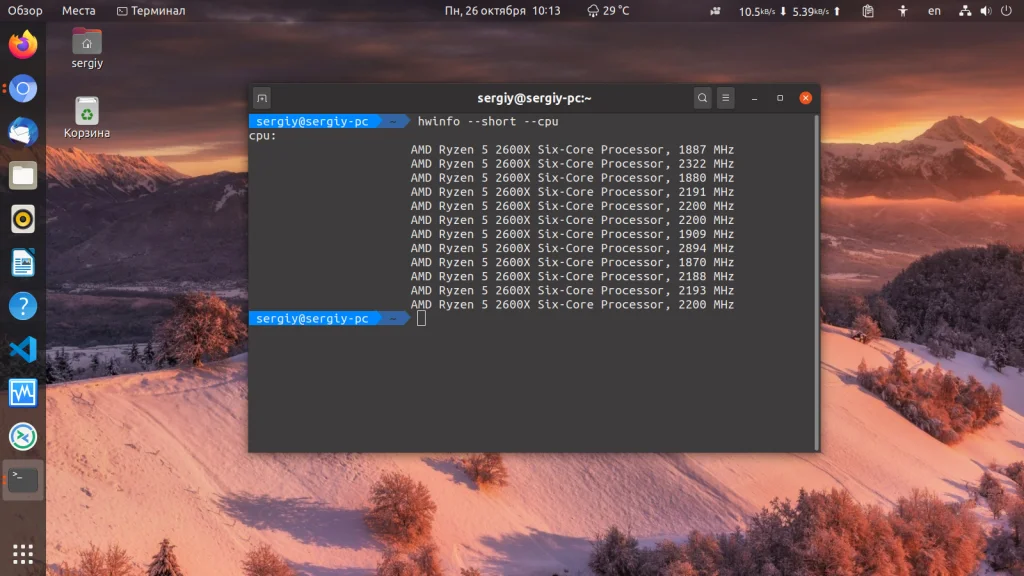Open the power menu icon

click(x=1006, y=10)
